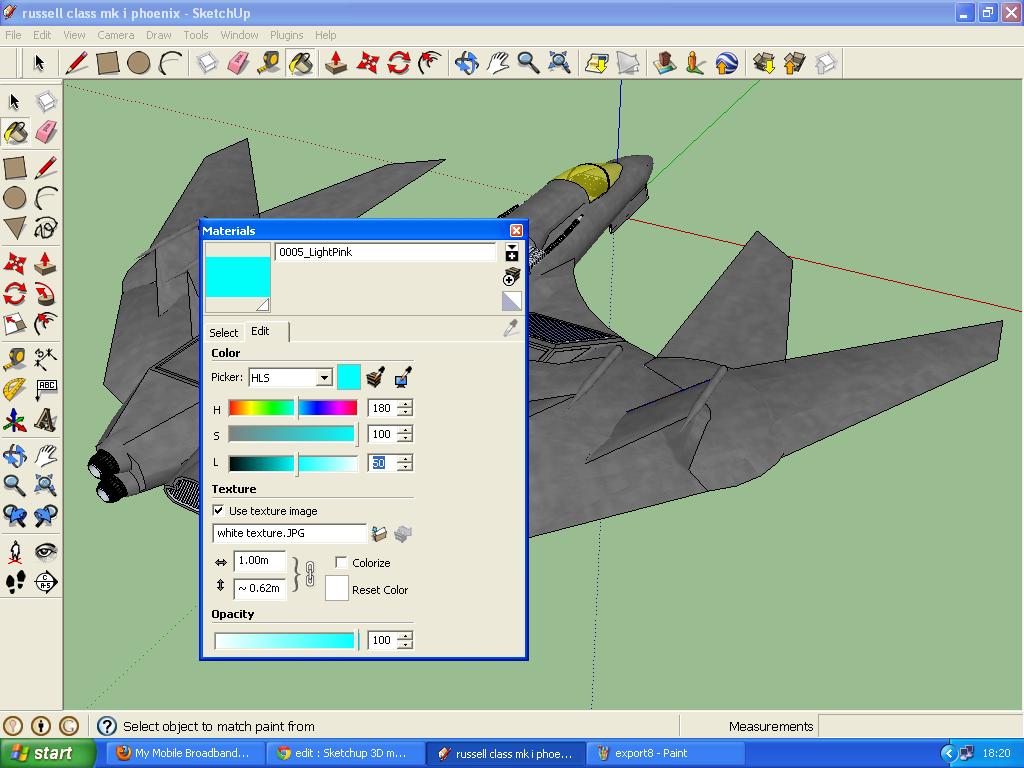Click the sample paint eyedropper in Materials

click(x=511, y=328)
